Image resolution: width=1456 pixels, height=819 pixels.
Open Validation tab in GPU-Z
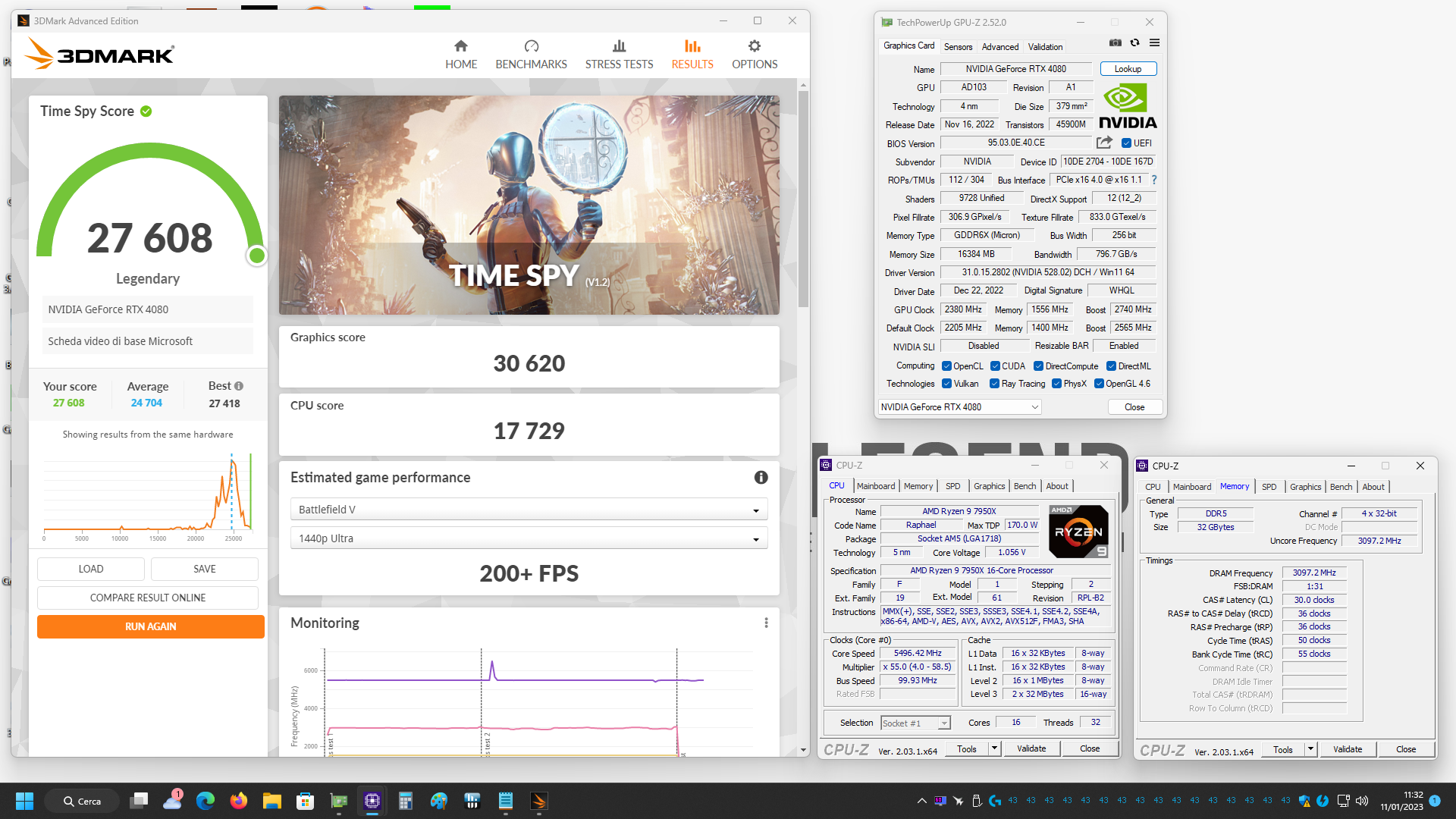tap(1045, 47)
